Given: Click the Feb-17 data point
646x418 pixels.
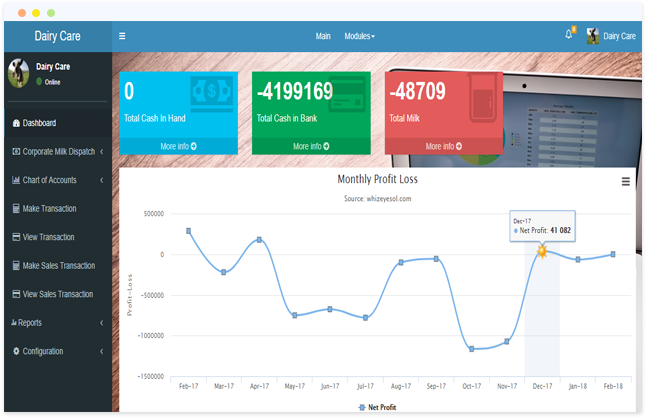Looking at the screenshot, I should [x=188, y=231].
